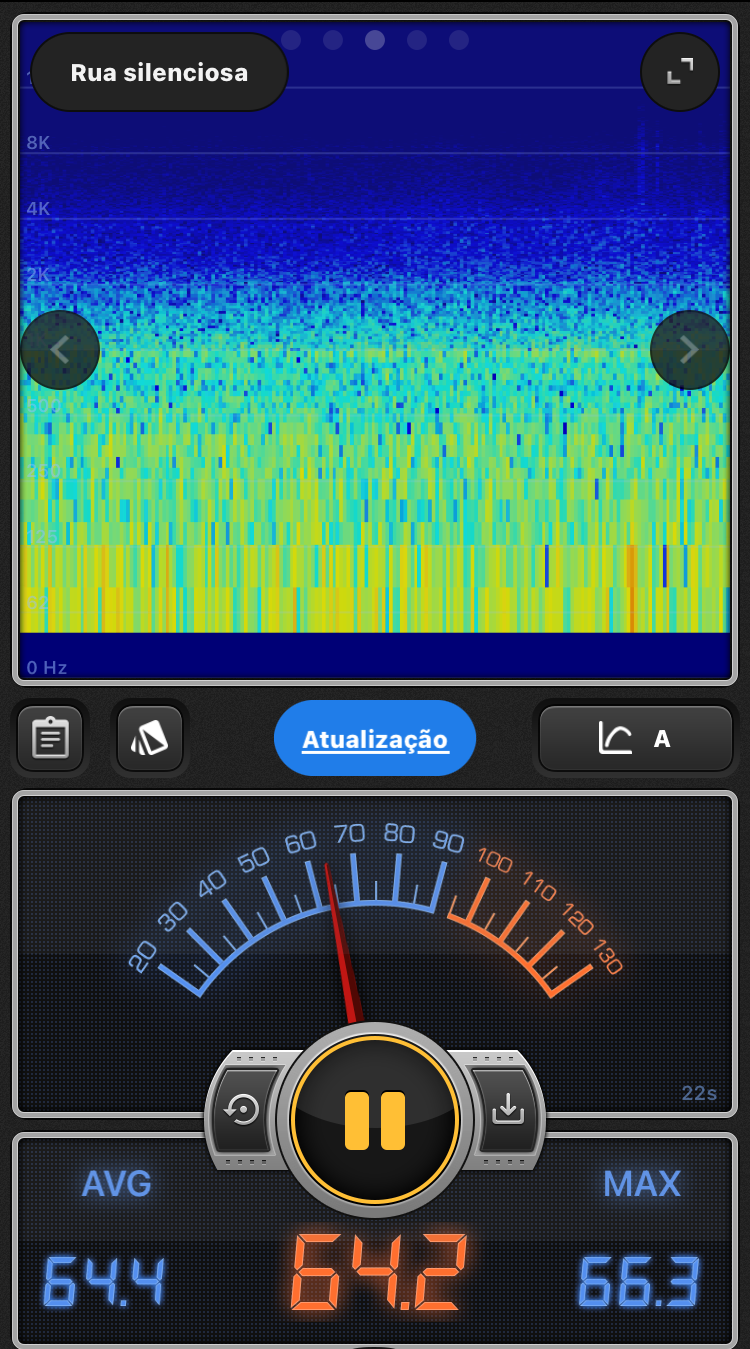
Task: Open the clipboard notes icon
Action: click(50, 739)
